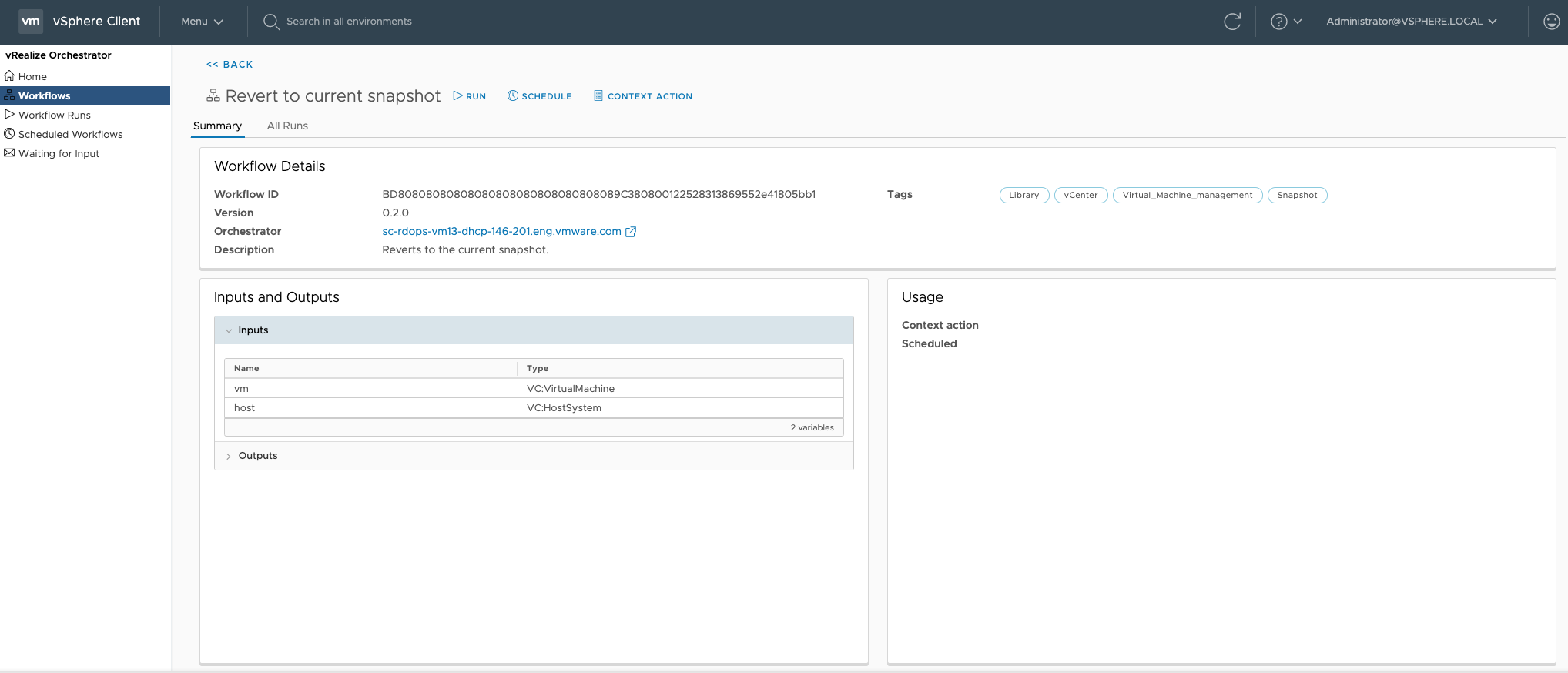The image size is (1568, 673).
Task: Go to Scheduled Workflows in sidebar
Action: click(x=70, y=134)
